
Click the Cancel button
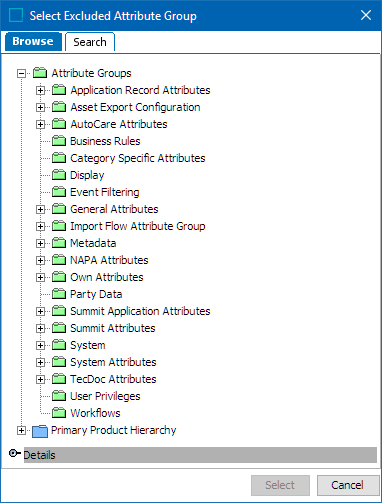point(347,485)
